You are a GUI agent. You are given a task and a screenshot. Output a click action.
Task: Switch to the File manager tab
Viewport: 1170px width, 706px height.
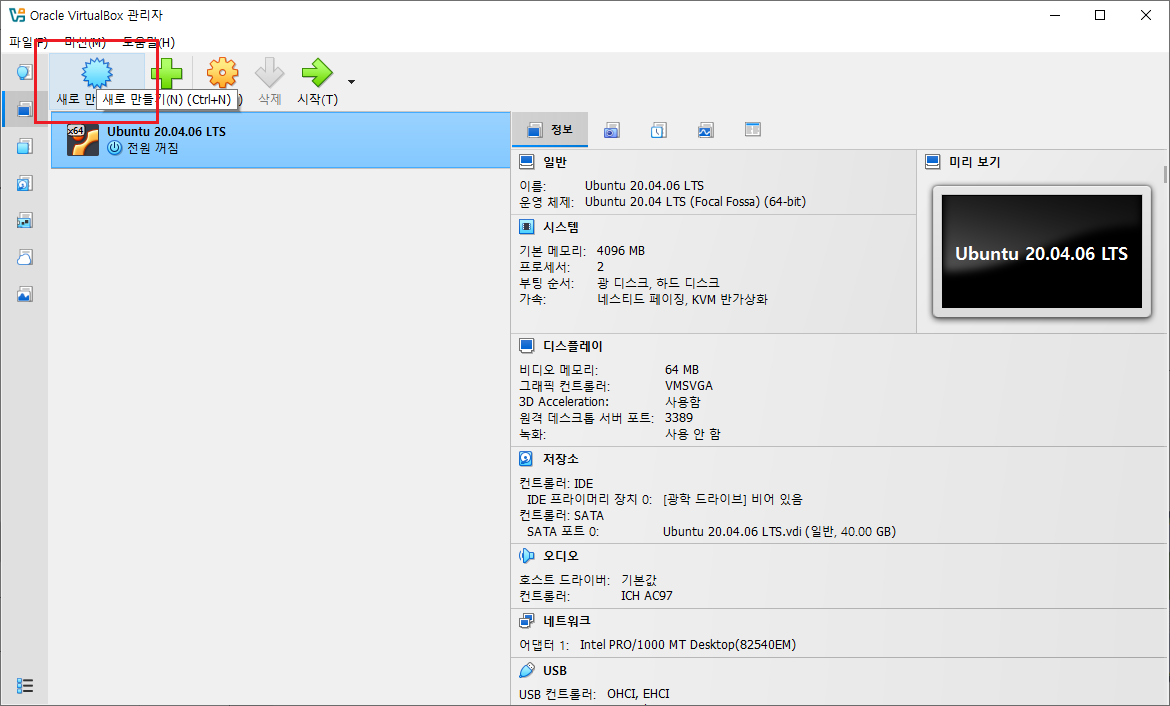coord(753,130)
